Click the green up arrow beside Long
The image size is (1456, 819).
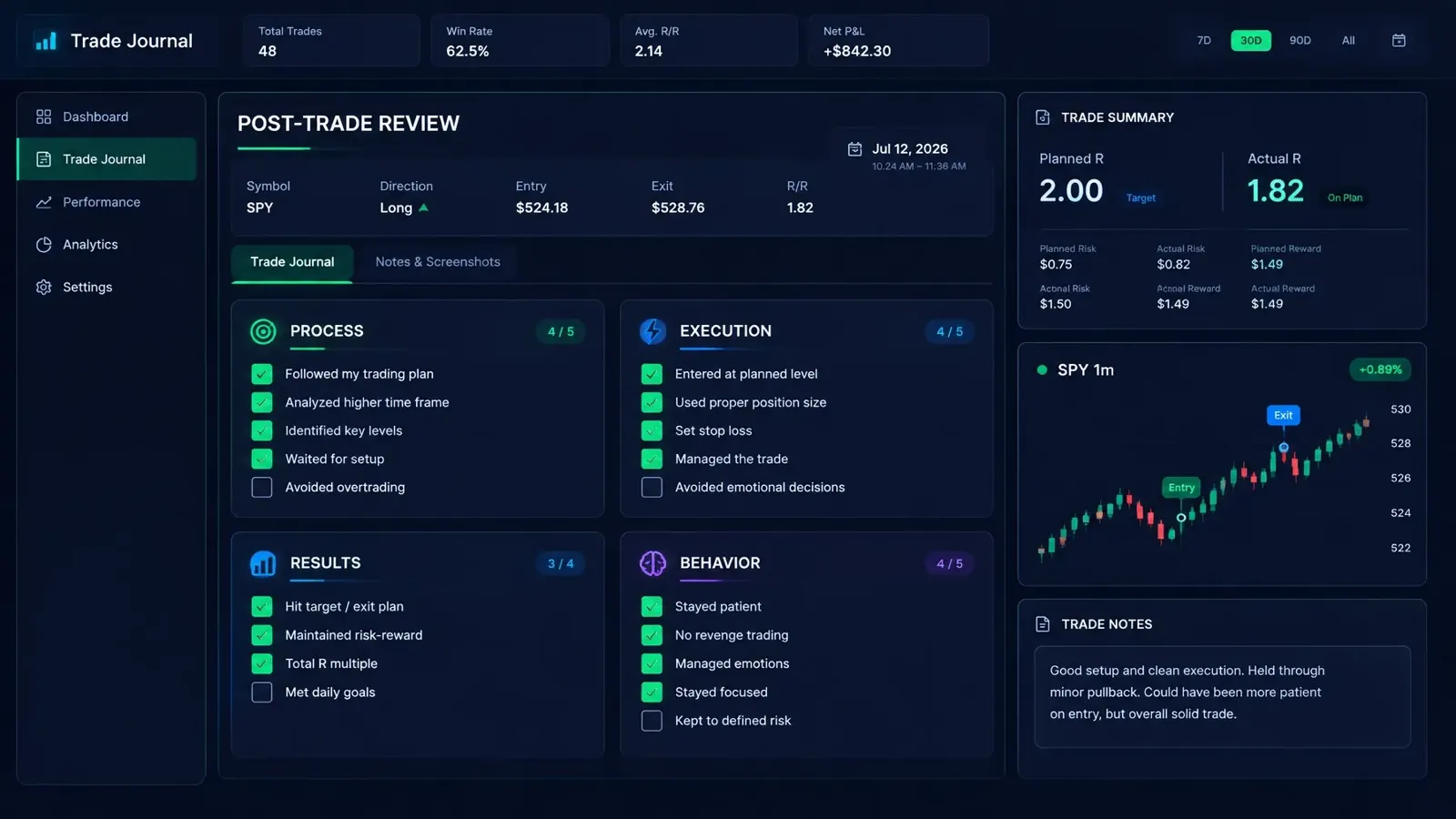423,207
